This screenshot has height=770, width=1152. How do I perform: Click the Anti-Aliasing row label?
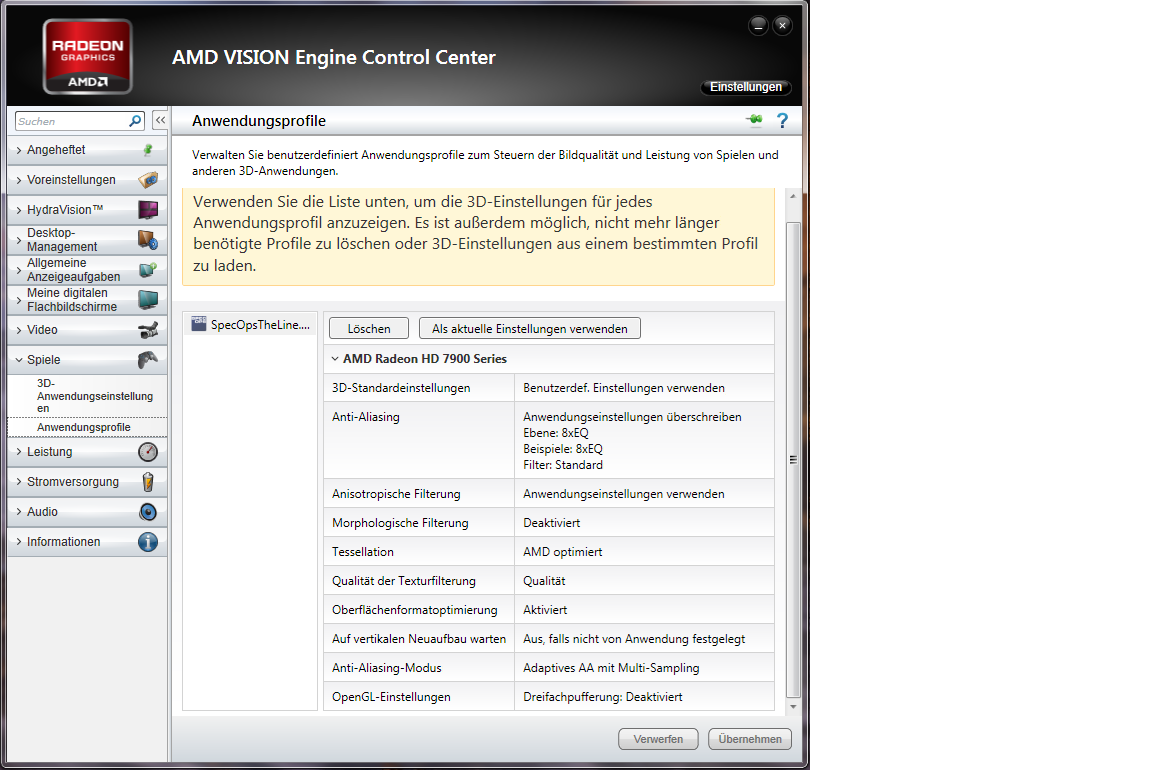(x=366, y=417)
